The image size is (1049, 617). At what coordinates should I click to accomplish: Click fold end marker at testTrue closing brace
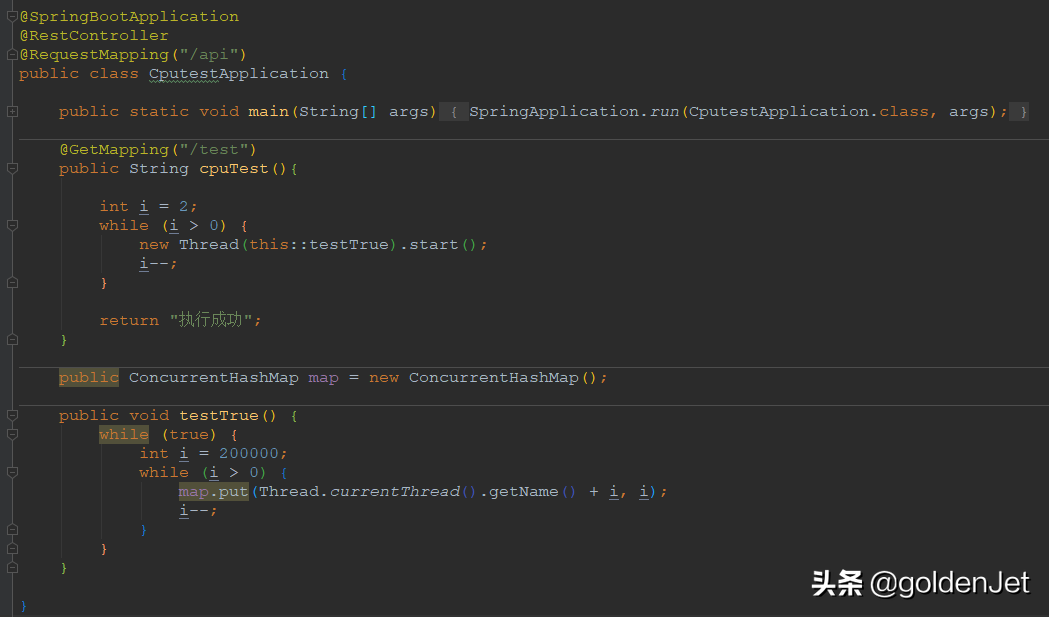[12, 567]
